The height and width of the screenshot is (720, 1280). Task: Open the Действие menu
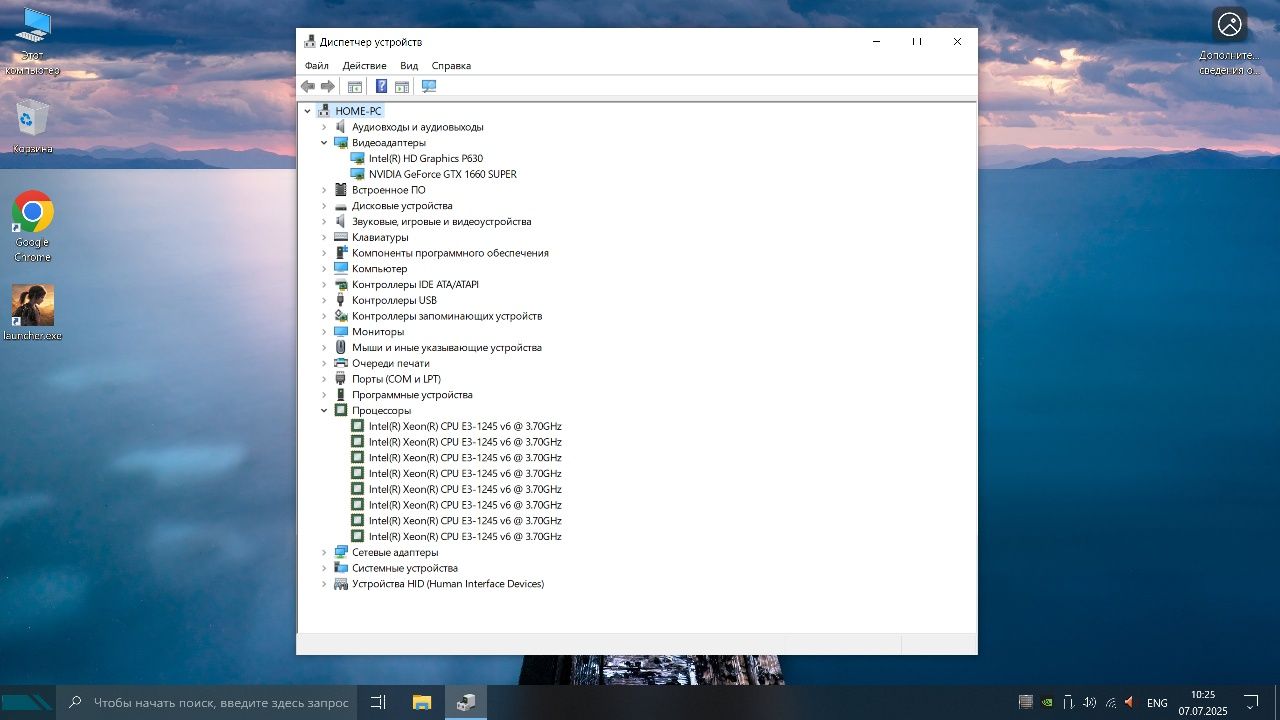pos(364,66)
